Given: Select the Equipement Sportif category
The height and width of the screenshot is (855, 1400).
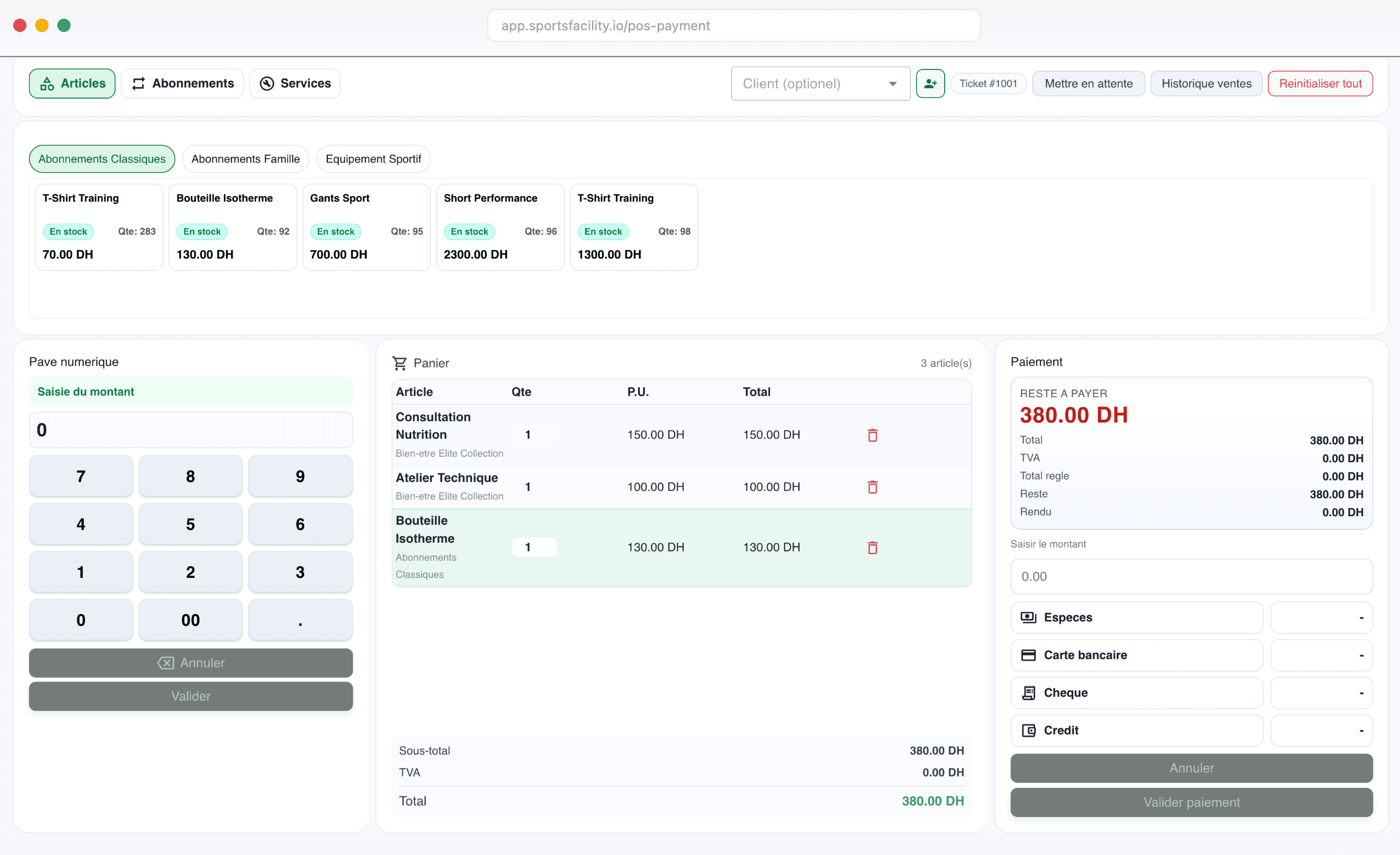Looking at the screenshot, I should point(373,159).
